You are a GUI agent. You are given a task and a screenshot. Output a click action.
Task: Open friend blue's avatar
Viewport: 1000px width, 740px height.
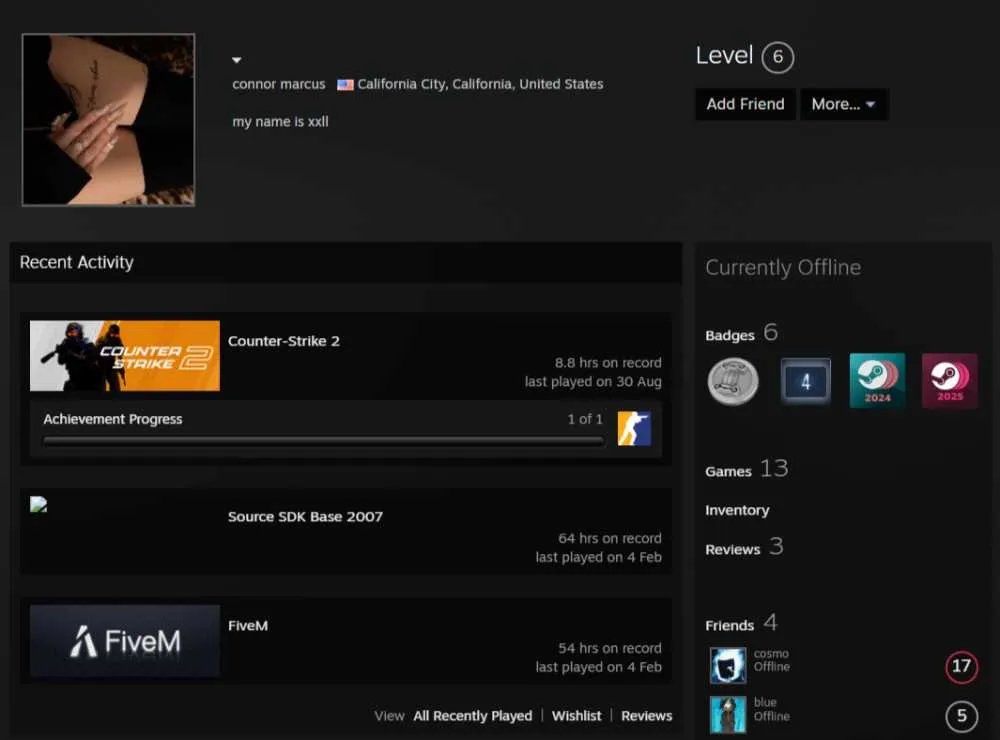click(728, 714)
